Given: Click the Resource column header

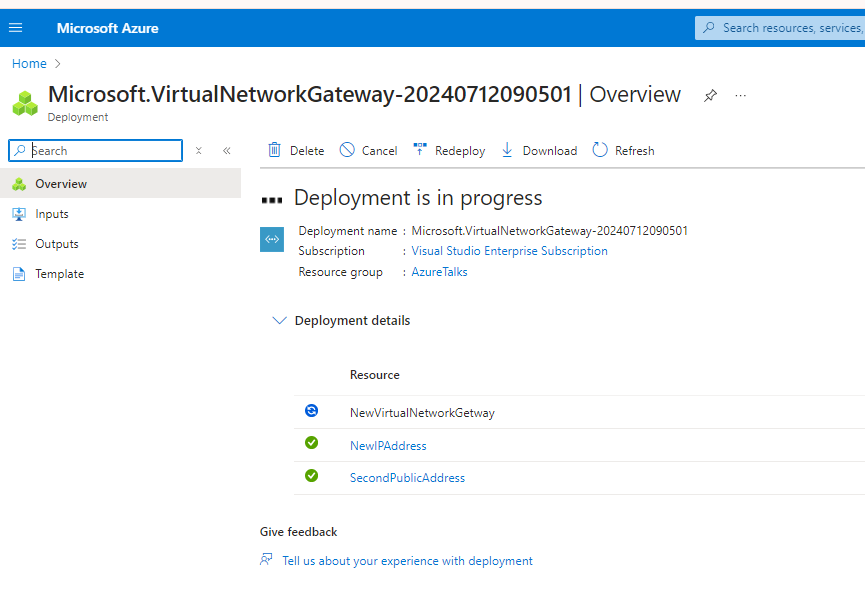Looking at the screenshot, I should [375, 375].
